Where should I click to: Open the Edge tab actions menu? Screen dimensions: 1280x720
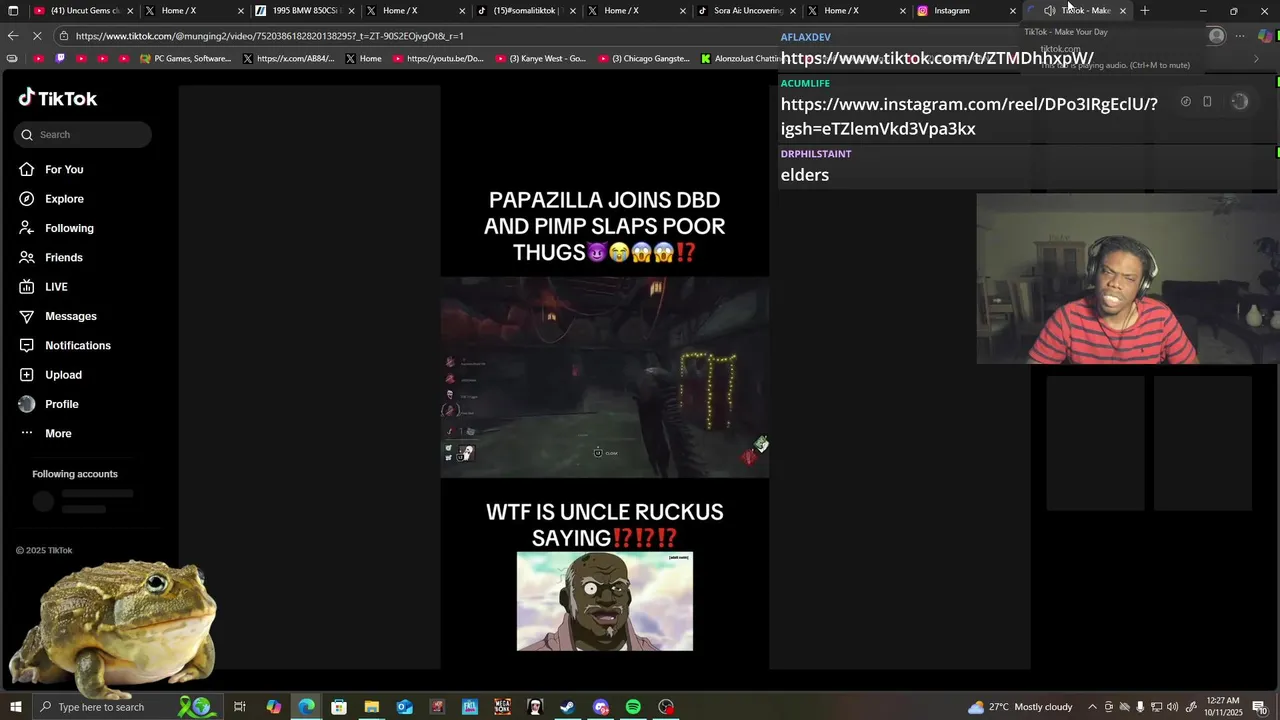point(13,11)
